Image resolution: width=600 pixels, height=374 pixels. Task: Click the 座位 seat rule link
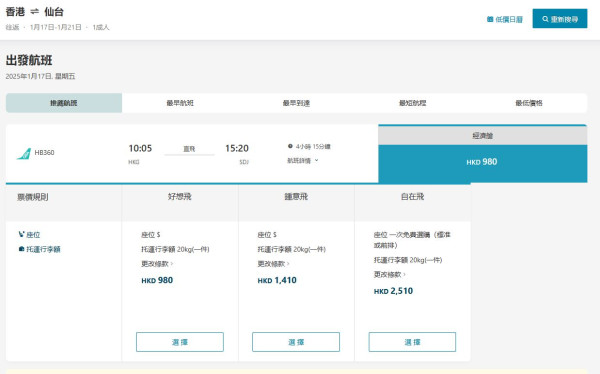(x=33, y=235)
